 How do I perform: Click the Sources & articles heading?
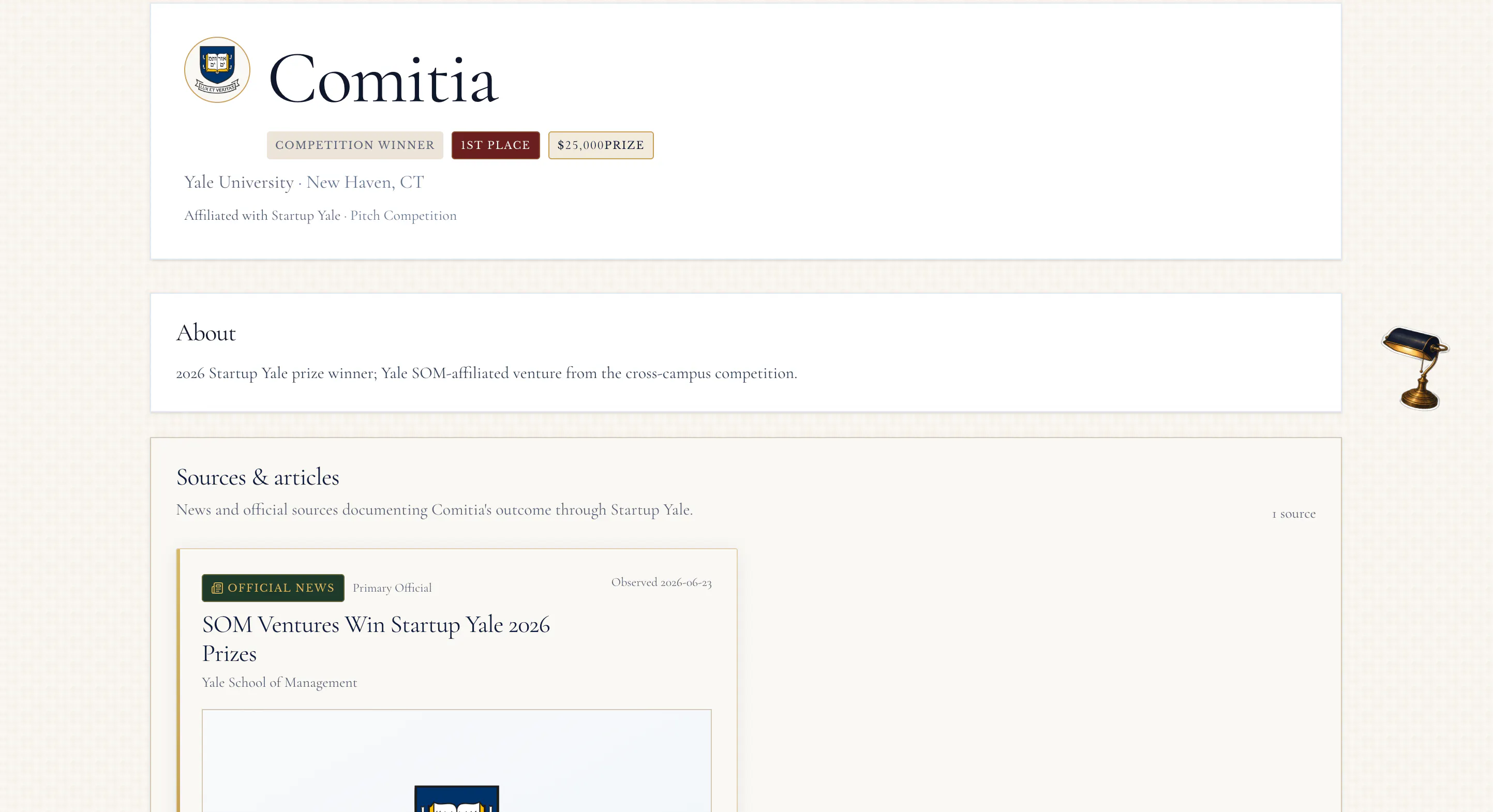pyautogui.click(x=258, y=477)
